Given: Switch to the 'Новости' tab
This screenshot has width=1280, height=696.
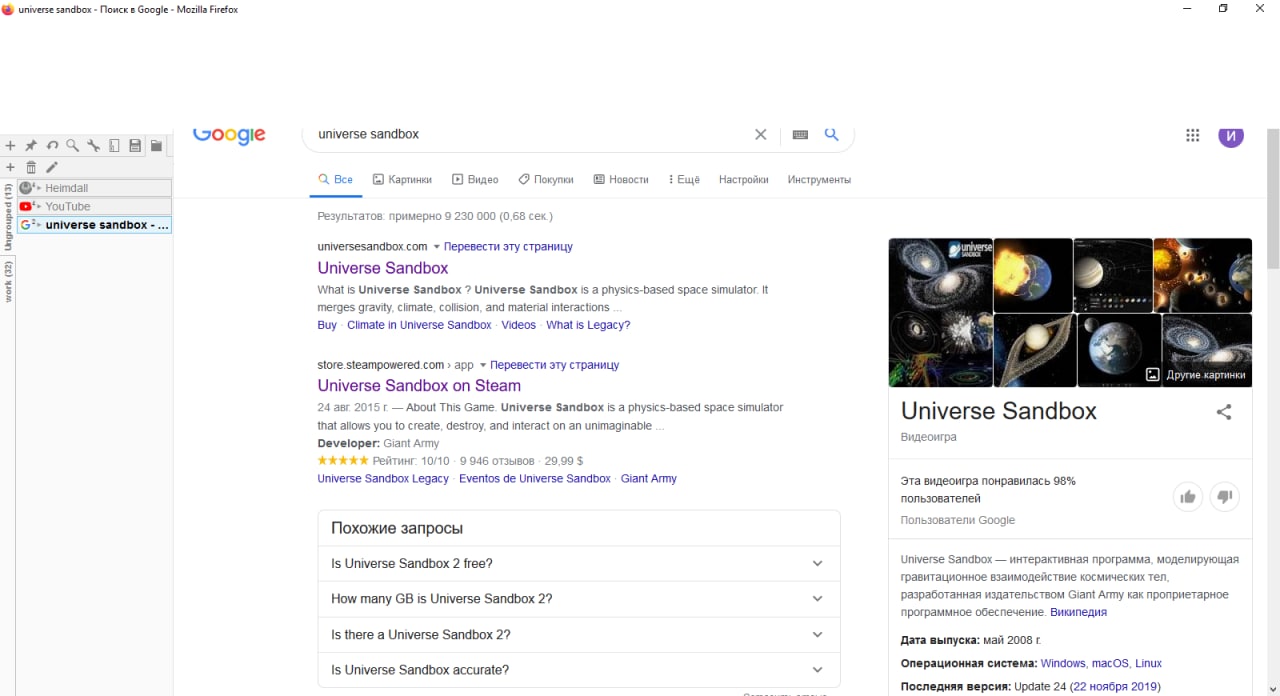Looking at the screenshot, I should pyautogui.click(x=621, y=180).
